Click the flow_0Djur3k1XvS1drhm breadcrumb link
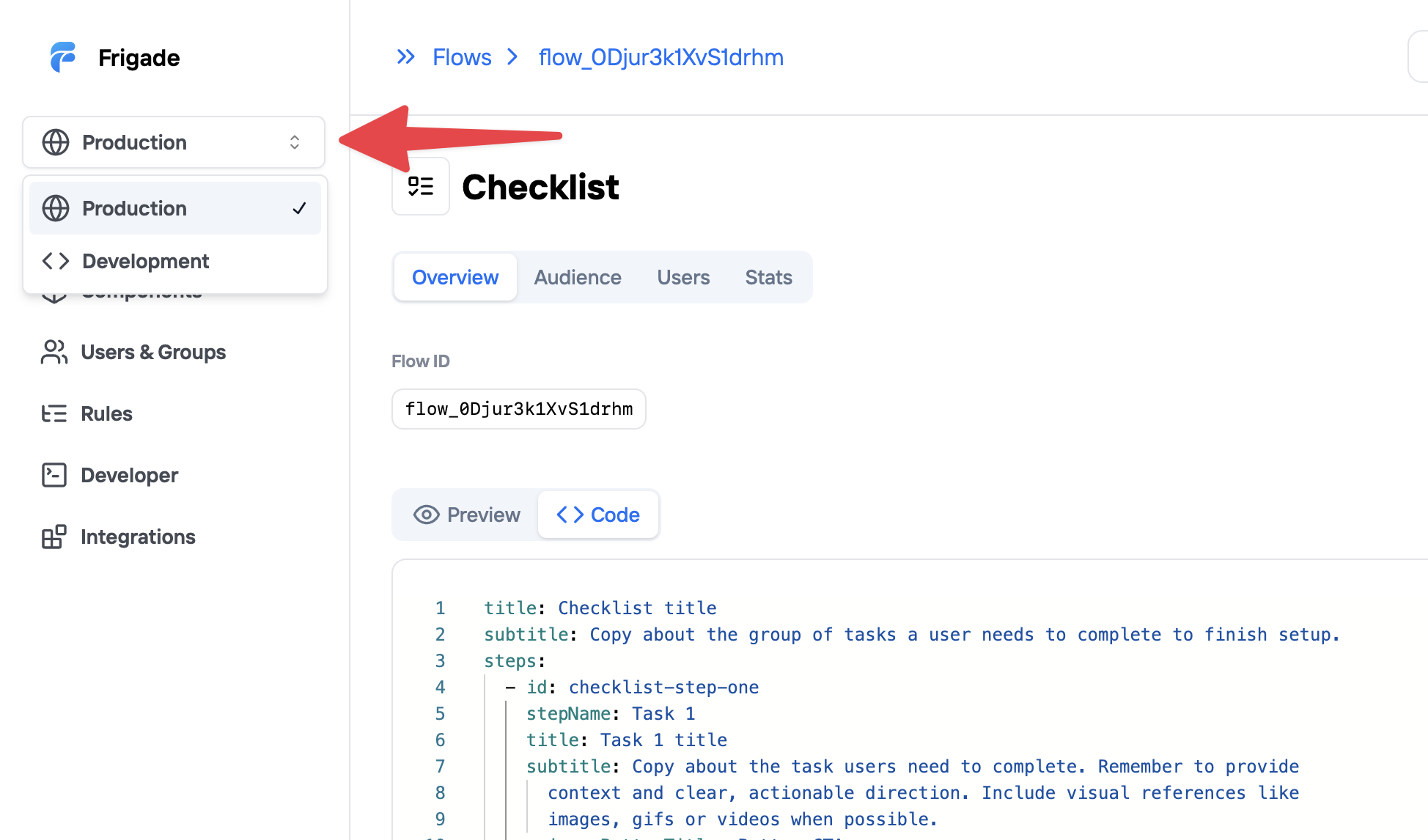Image resolution: width=1428 pixels, height=840 pixels. coord(660,57)
